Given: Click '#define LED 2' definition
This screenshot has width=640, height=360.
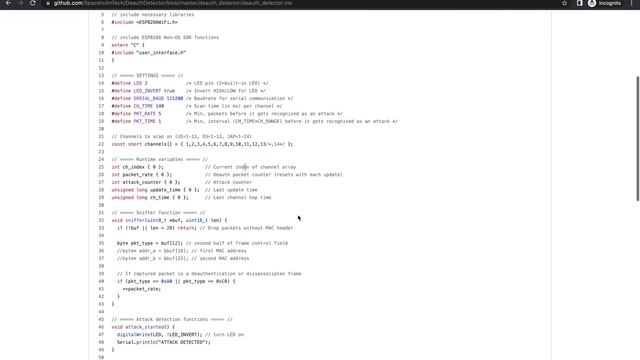Looking at the screenshot, I should [129, 83].
